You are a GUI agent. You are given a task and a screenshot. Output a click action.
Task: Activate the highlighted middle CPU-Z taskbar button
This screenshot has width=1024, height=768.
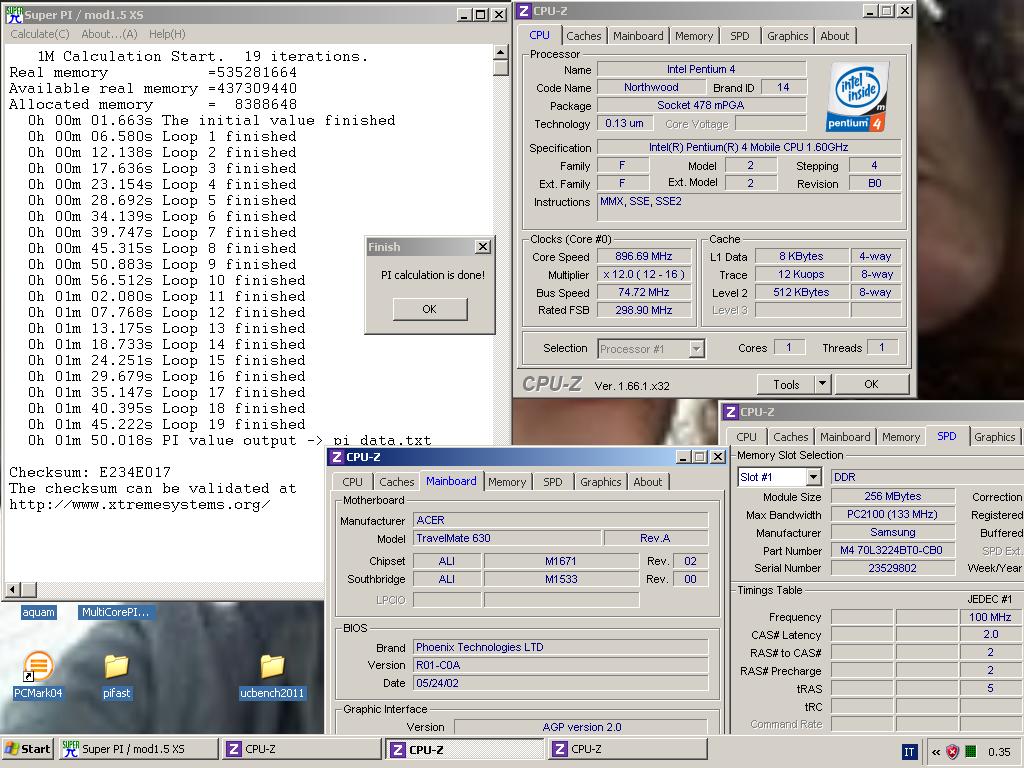(x=464, y=749)
